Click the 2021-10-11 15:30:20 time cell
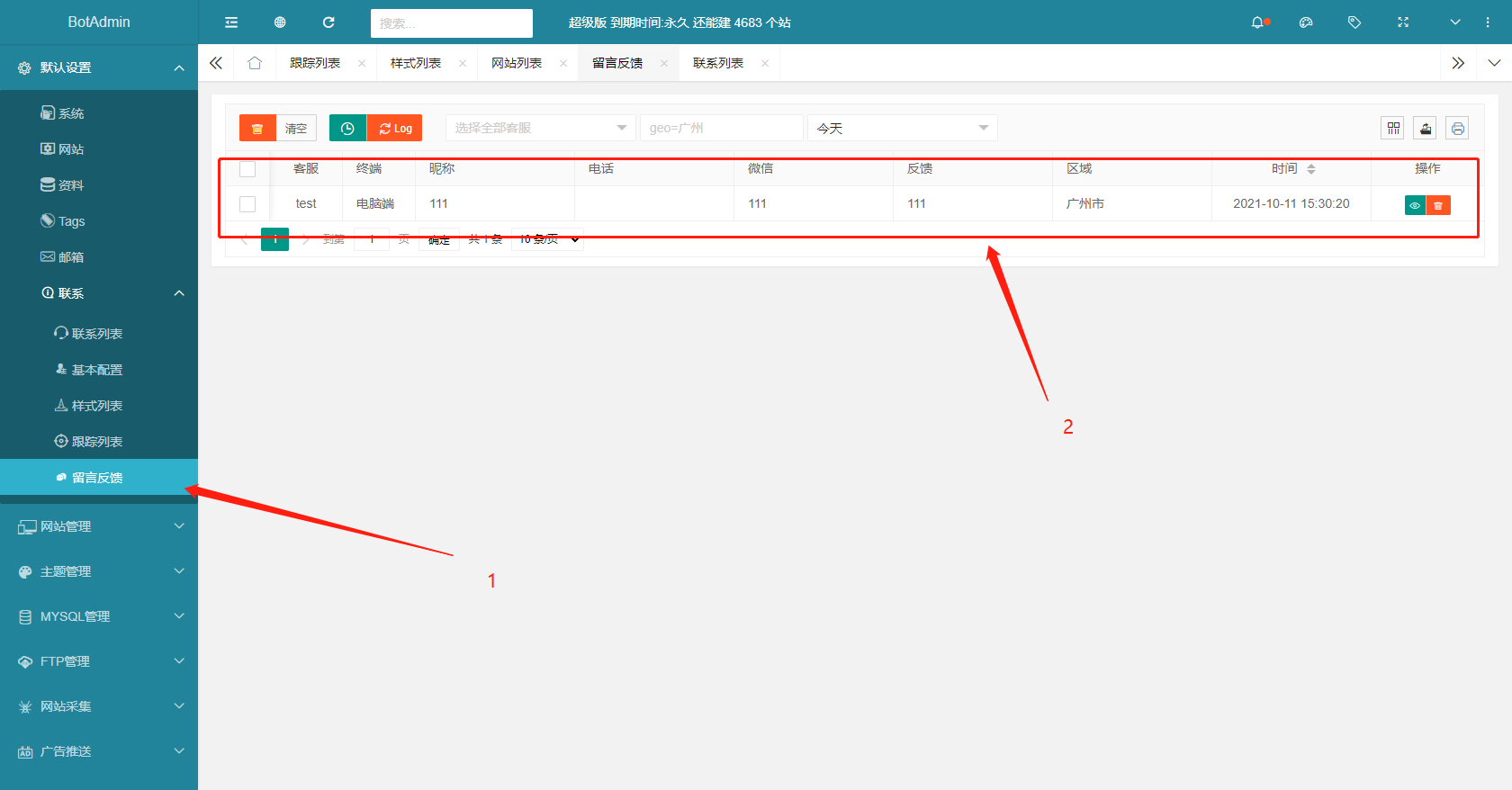 pos(1291,203)
